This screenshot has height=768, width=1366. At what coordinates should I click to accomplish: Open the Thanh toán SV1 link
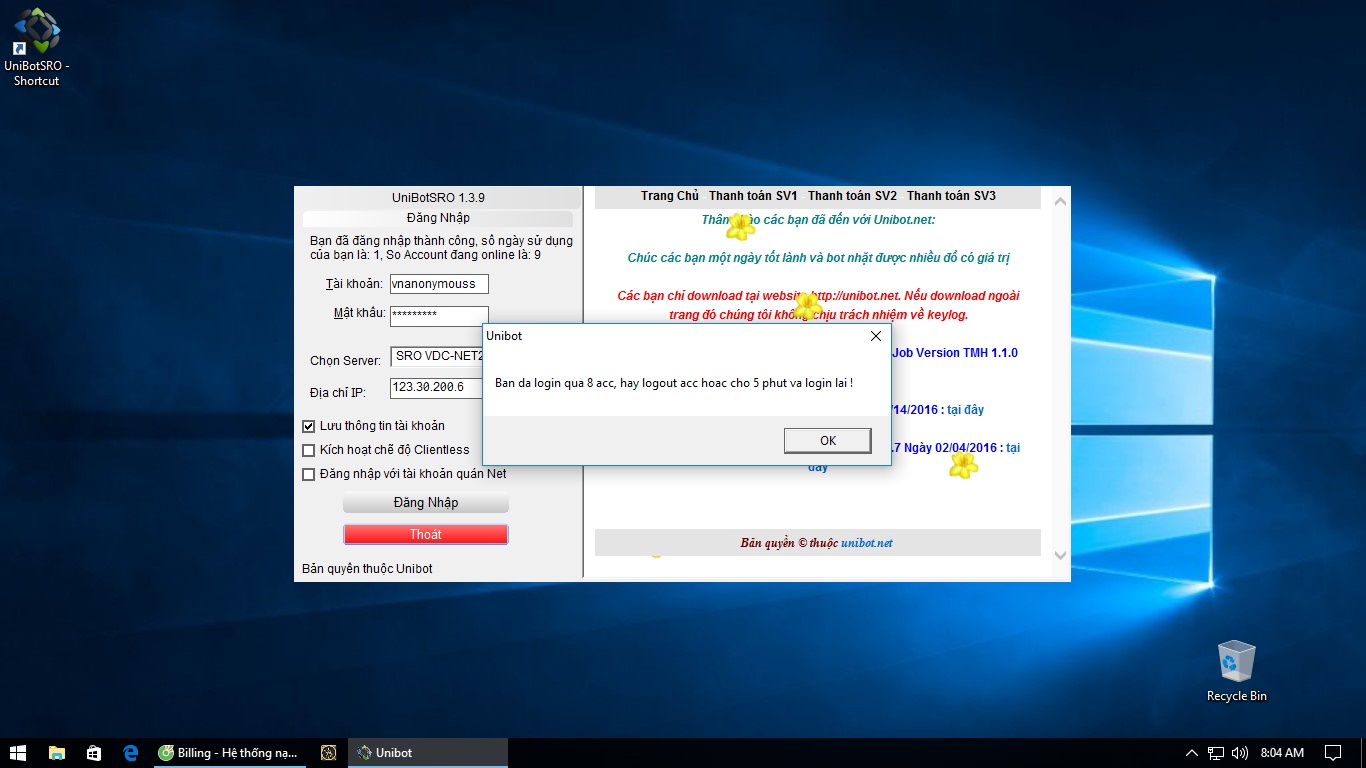753,196
